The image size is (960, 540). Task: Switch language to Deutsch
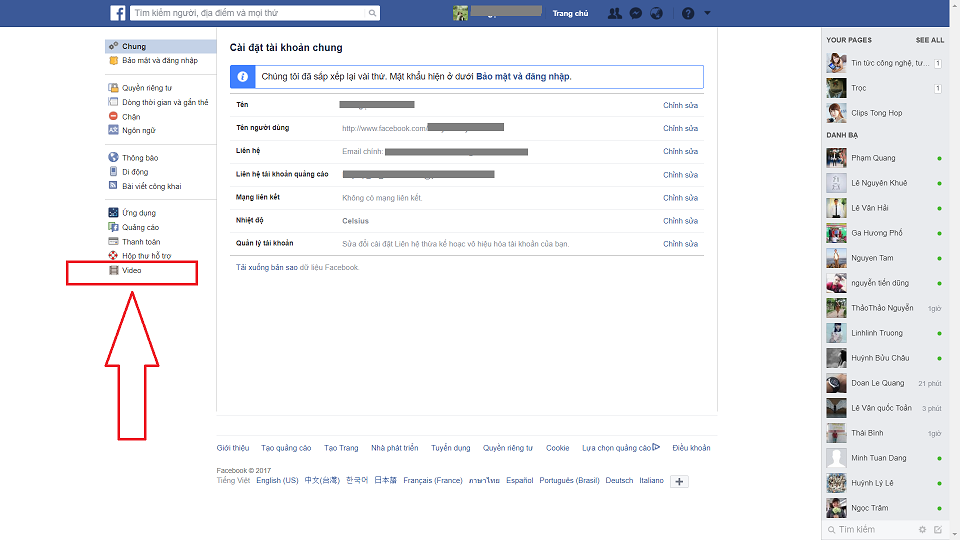619,481
